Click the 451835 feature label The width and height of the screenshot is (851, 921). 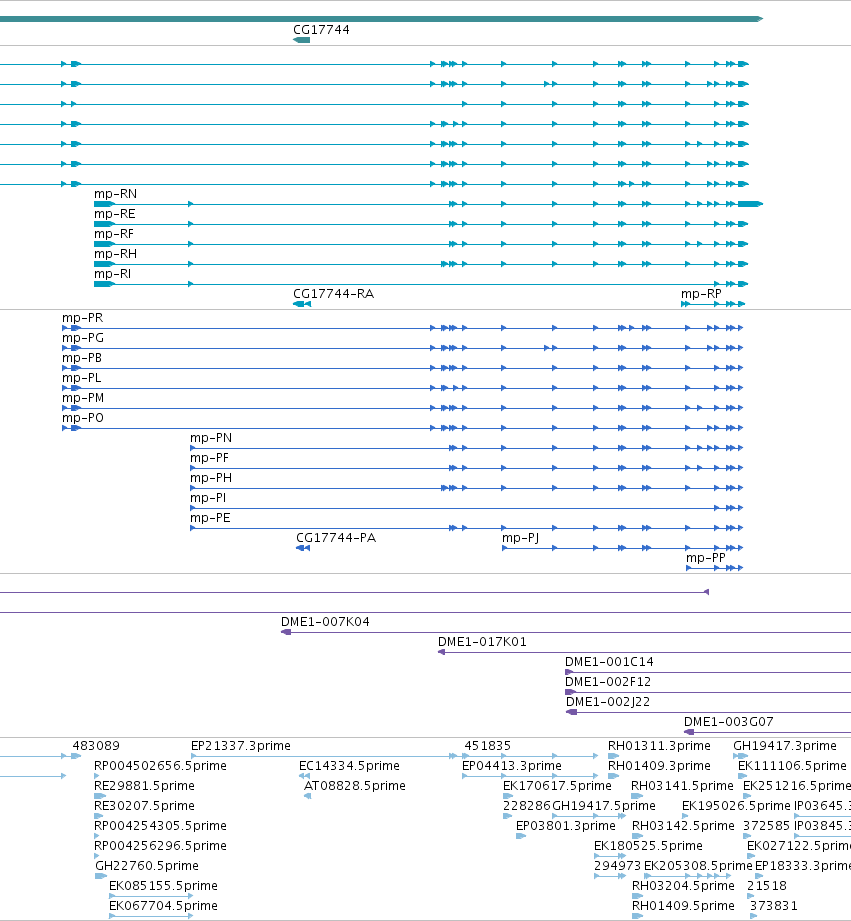tap(487, 745)
